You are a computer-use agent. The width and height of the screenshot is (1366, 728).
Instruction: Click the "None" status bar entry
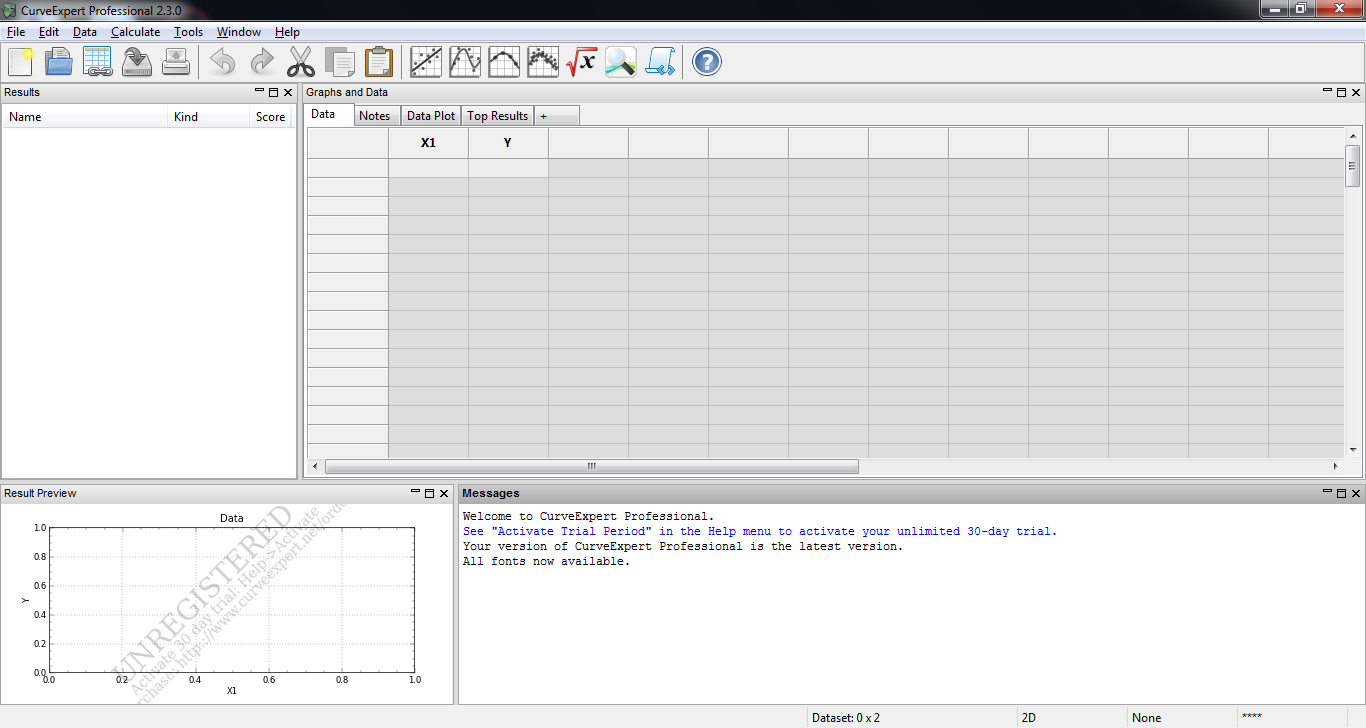(x=1147, y=718)
